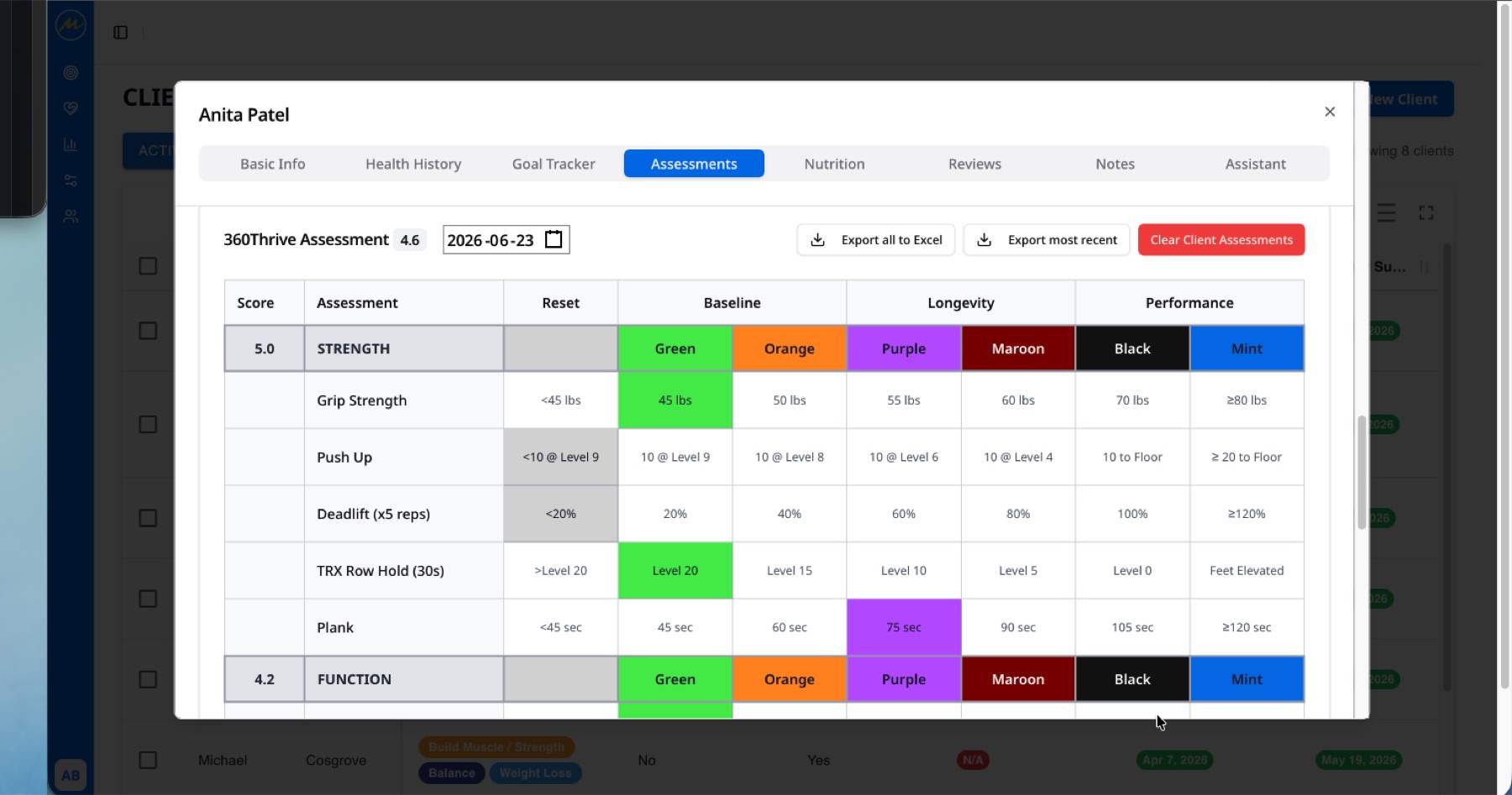Image resolution: width=1512 pixels, height=795 pixels.
Task: Close the Anita Patel dialog
Action: 1330,112
